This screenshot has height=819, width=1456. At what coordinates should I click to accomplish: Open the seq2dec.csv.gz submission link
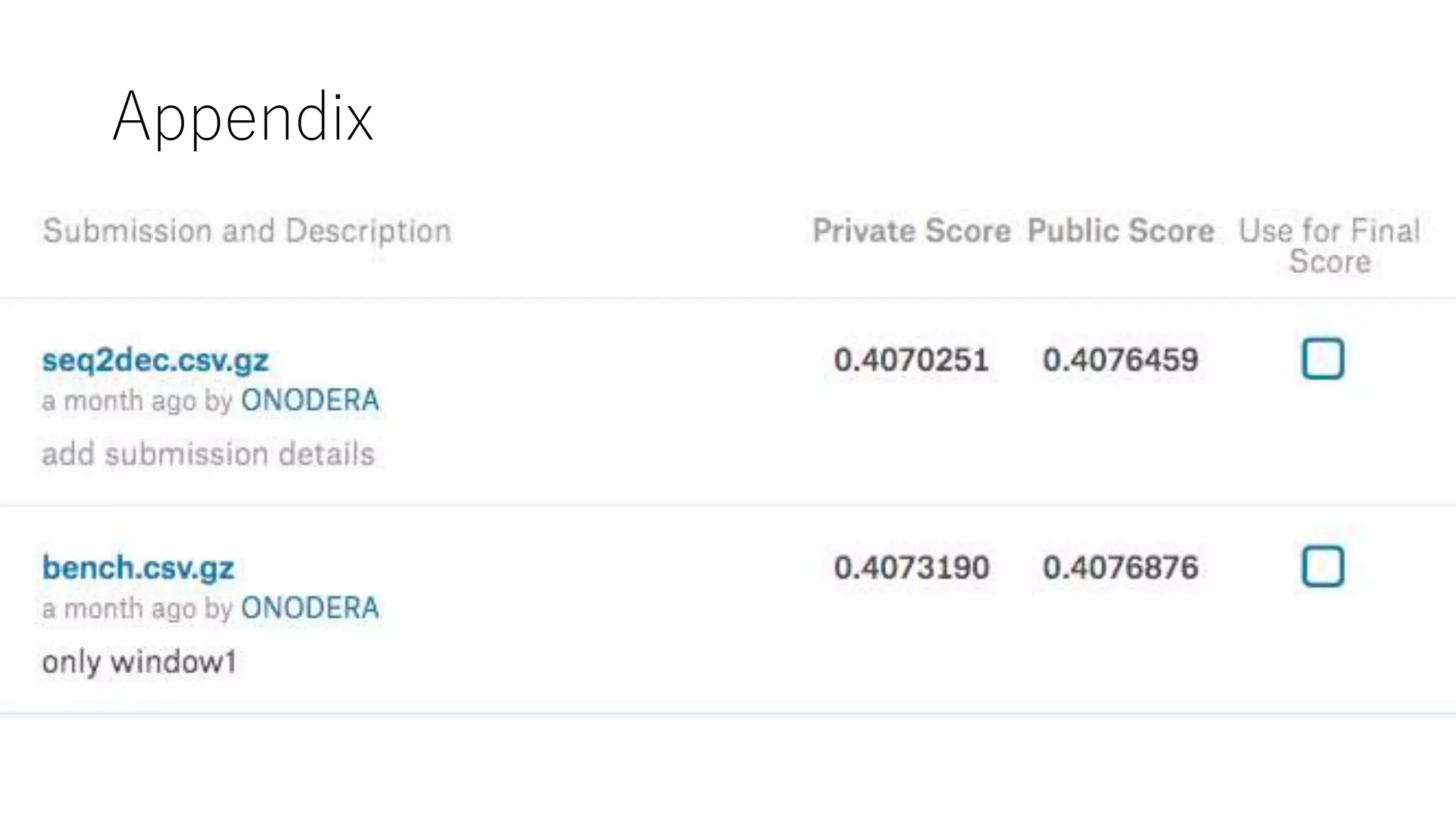pos(155,360)
